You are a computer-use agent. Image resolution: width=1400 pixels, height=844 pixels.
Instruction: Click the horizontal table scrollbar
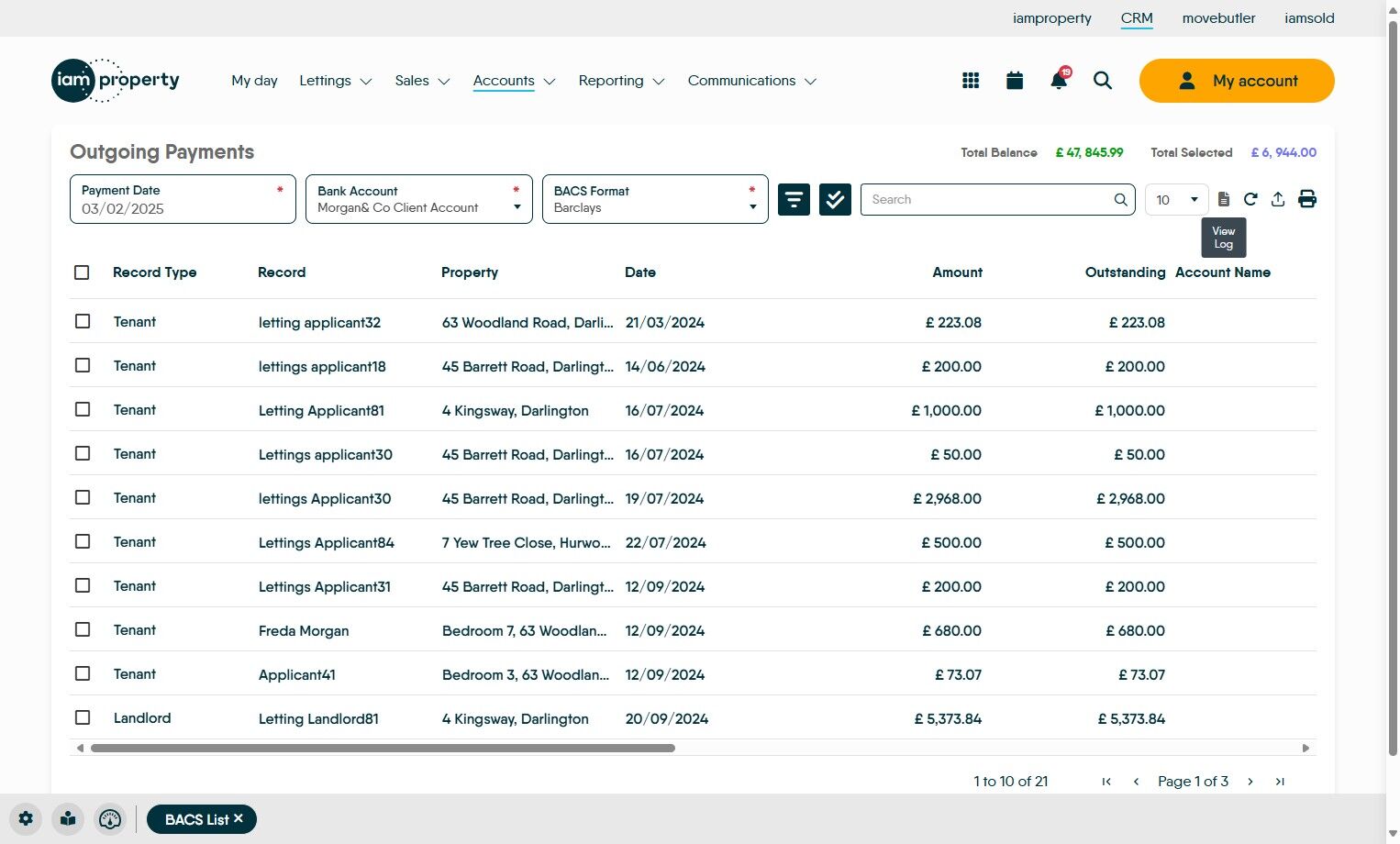[383, 749]
